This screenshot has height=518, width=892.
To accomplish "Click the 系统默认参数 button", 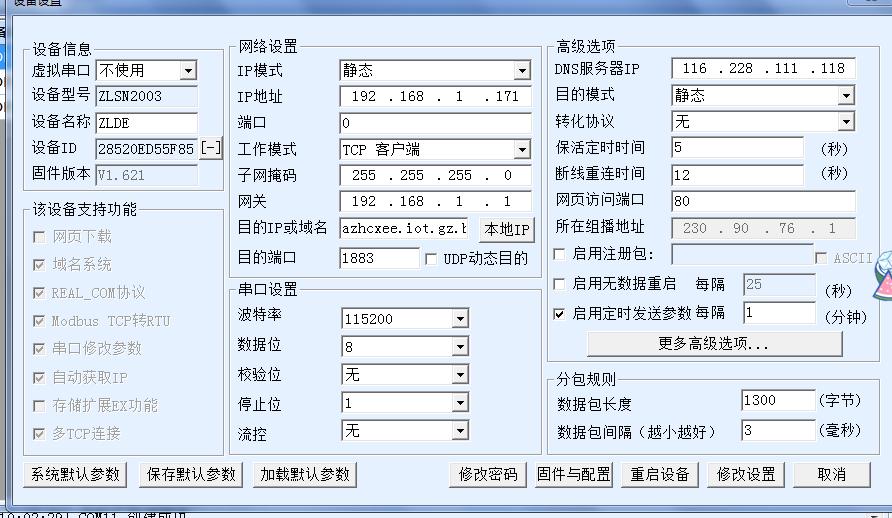I will 75,474.
